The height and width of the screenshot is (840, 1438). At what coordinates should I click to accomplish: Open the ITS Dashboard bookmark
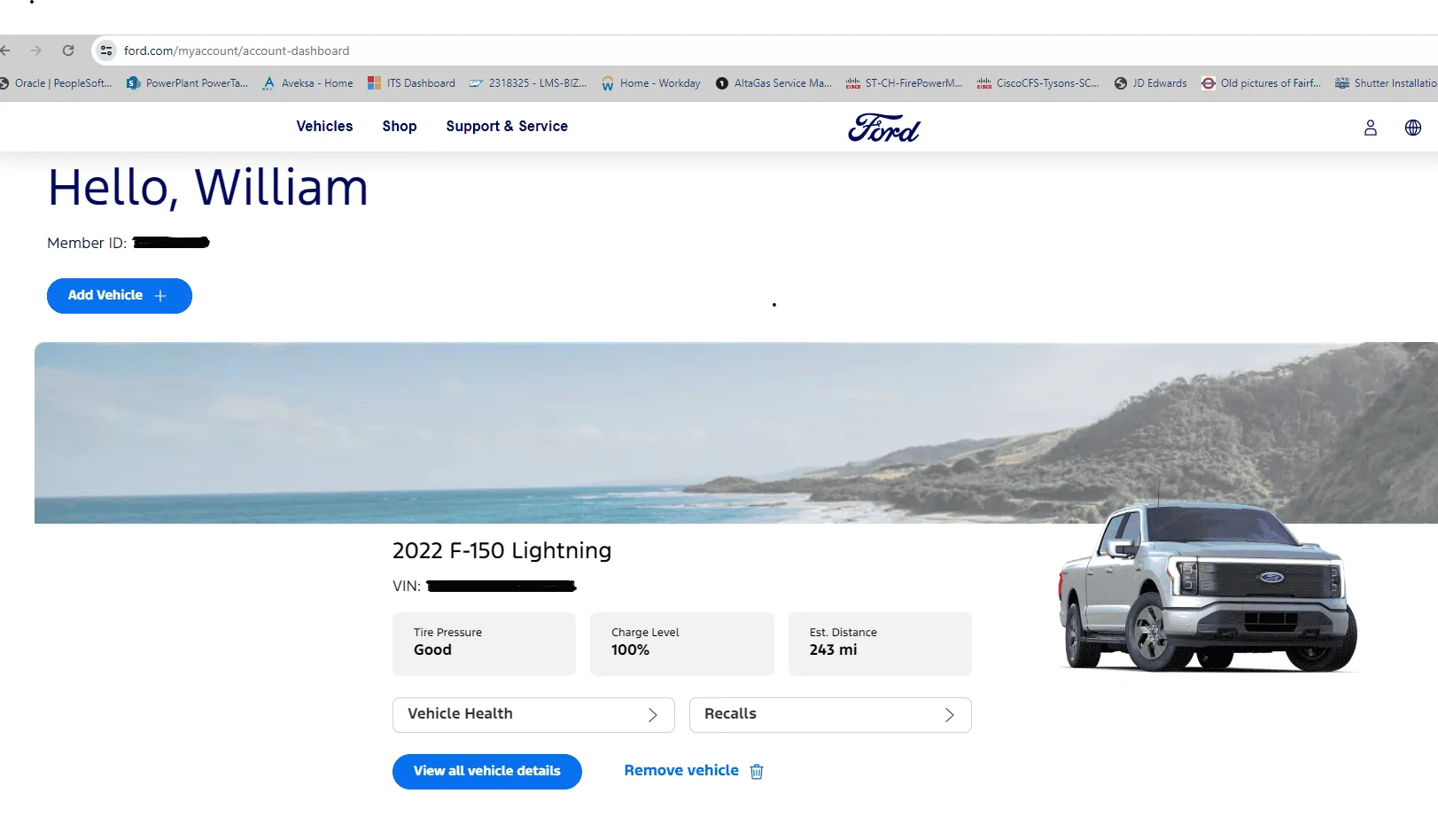pos(412,83)
